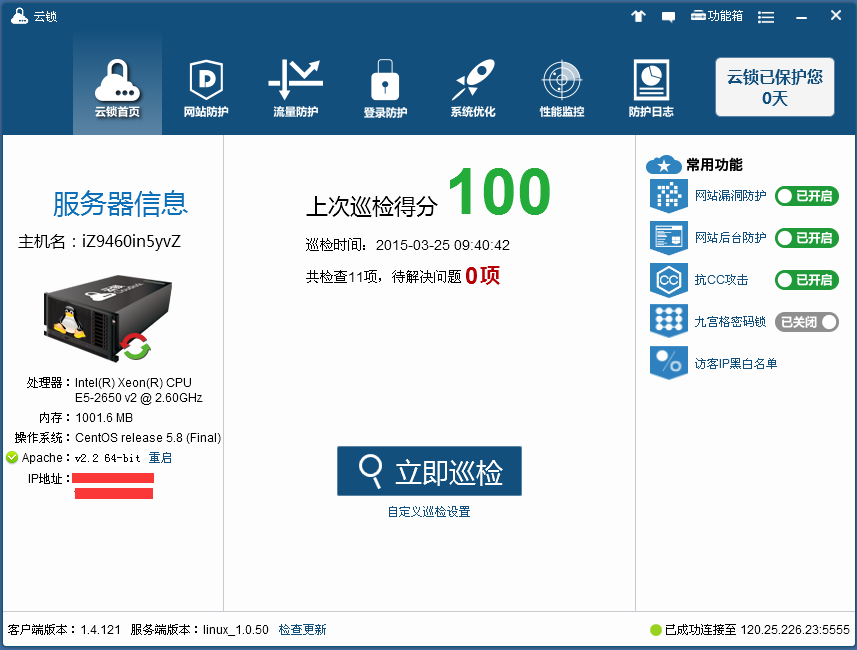The height and width of the screenshot is (650, 857).
Task: Click the 检查更新 link
Action: pos(302,630)
